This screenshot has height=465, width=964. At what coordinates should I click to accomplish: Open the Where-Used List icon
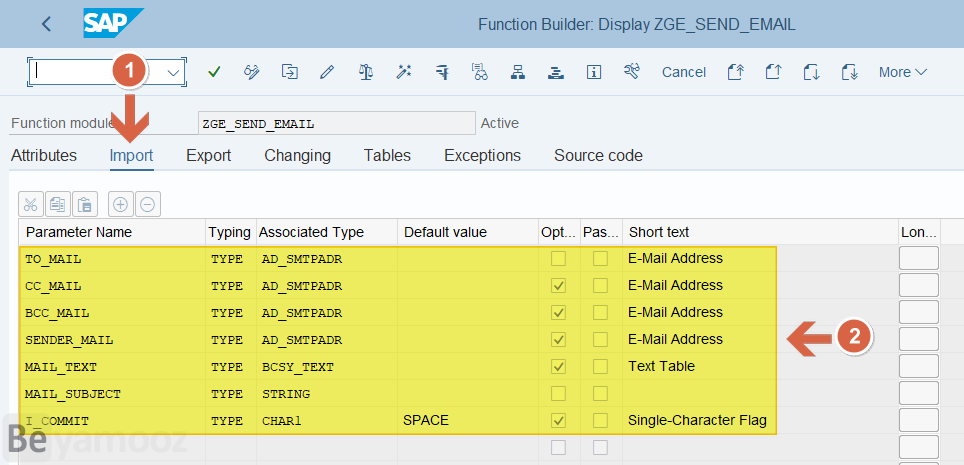(x=480, y=72)
